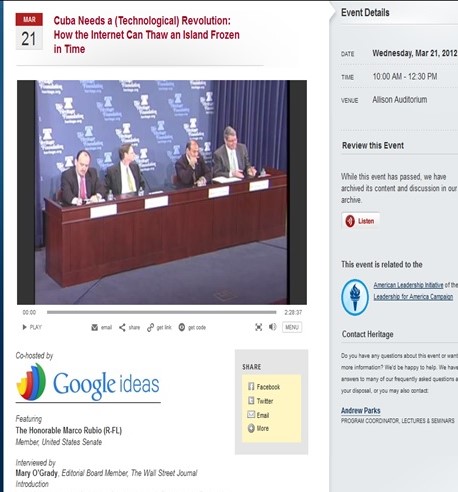This screenshot has height=492, width=458.
Task: Open American Leadership Initiative link
Action: coord(408,285)
